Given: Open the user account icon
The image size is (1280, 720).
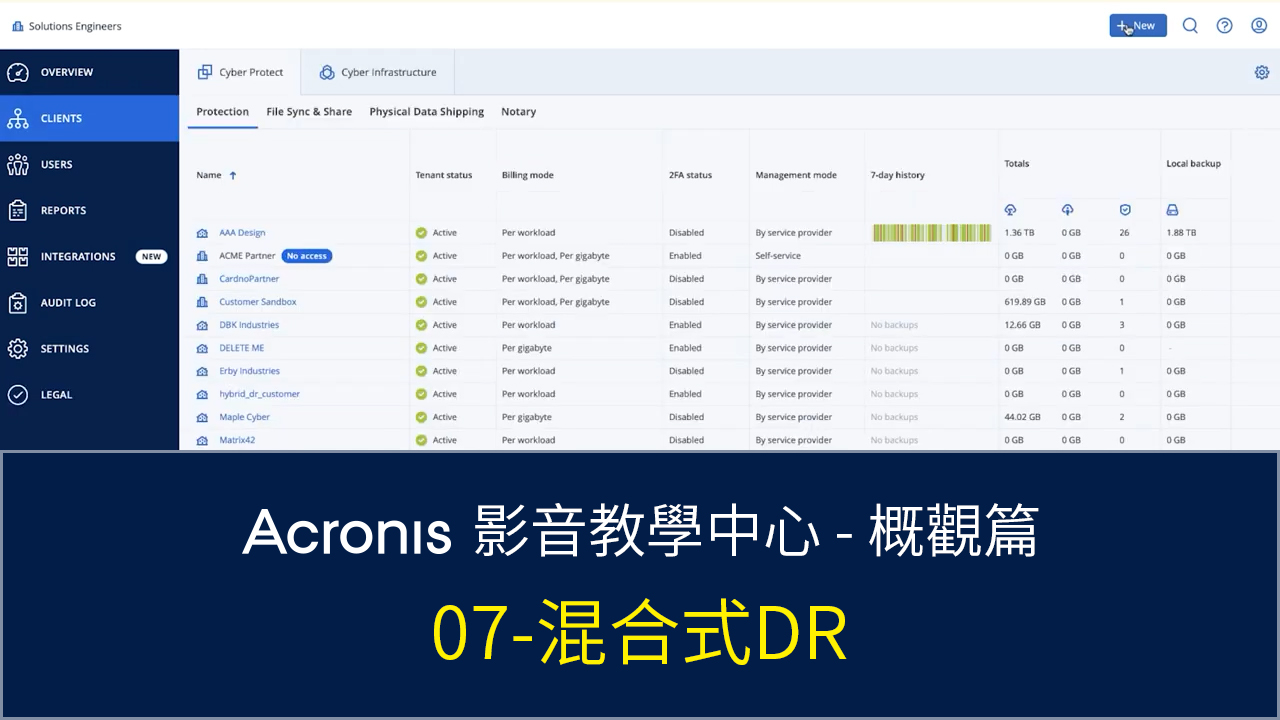Looking at the screenshot, I should (1259, 26).
